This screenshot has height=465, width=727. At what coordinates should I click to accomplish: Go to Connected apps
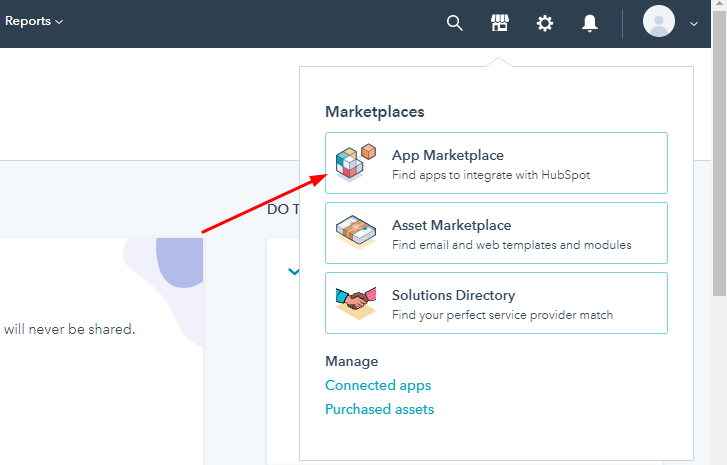tap(378, 385)
